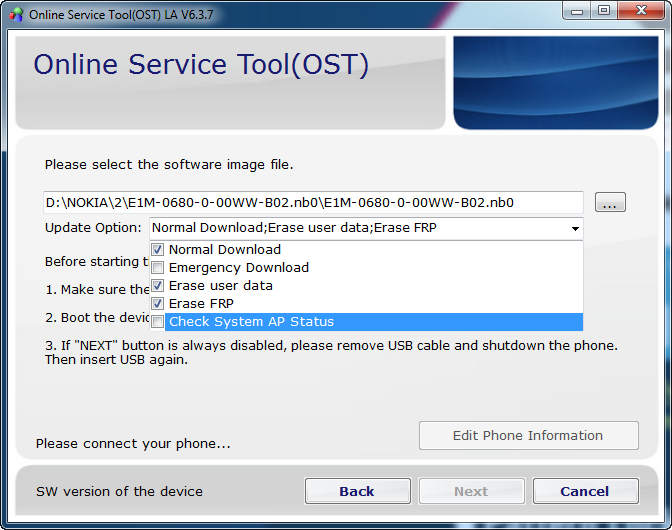This screenshot has width=672, height=530.
Task: Click the 'Please connect your phone...' status text
Action: pyautogui.click(x=133, y=443)
